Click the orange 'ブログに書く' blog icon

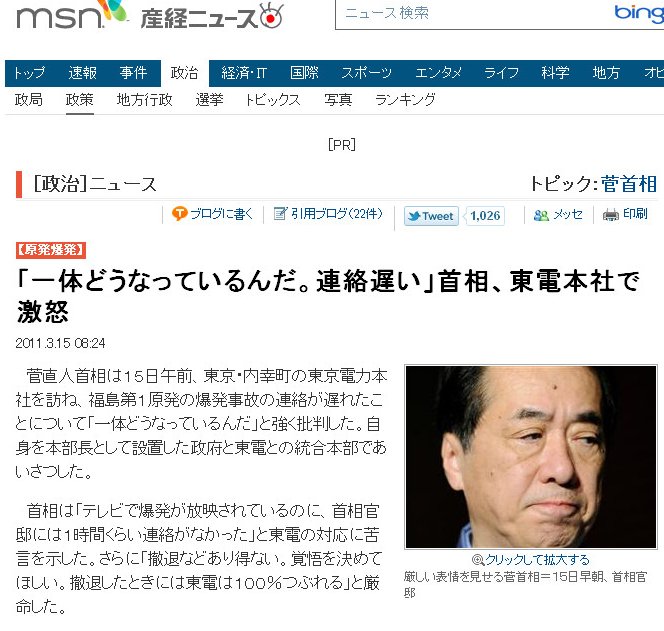pos(179,213)
